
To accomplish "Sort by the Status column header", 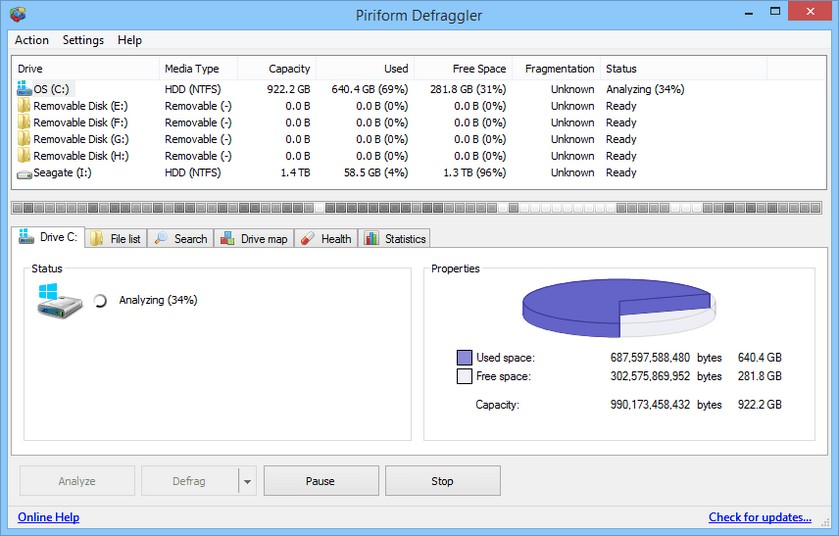I will coord(683,68).
